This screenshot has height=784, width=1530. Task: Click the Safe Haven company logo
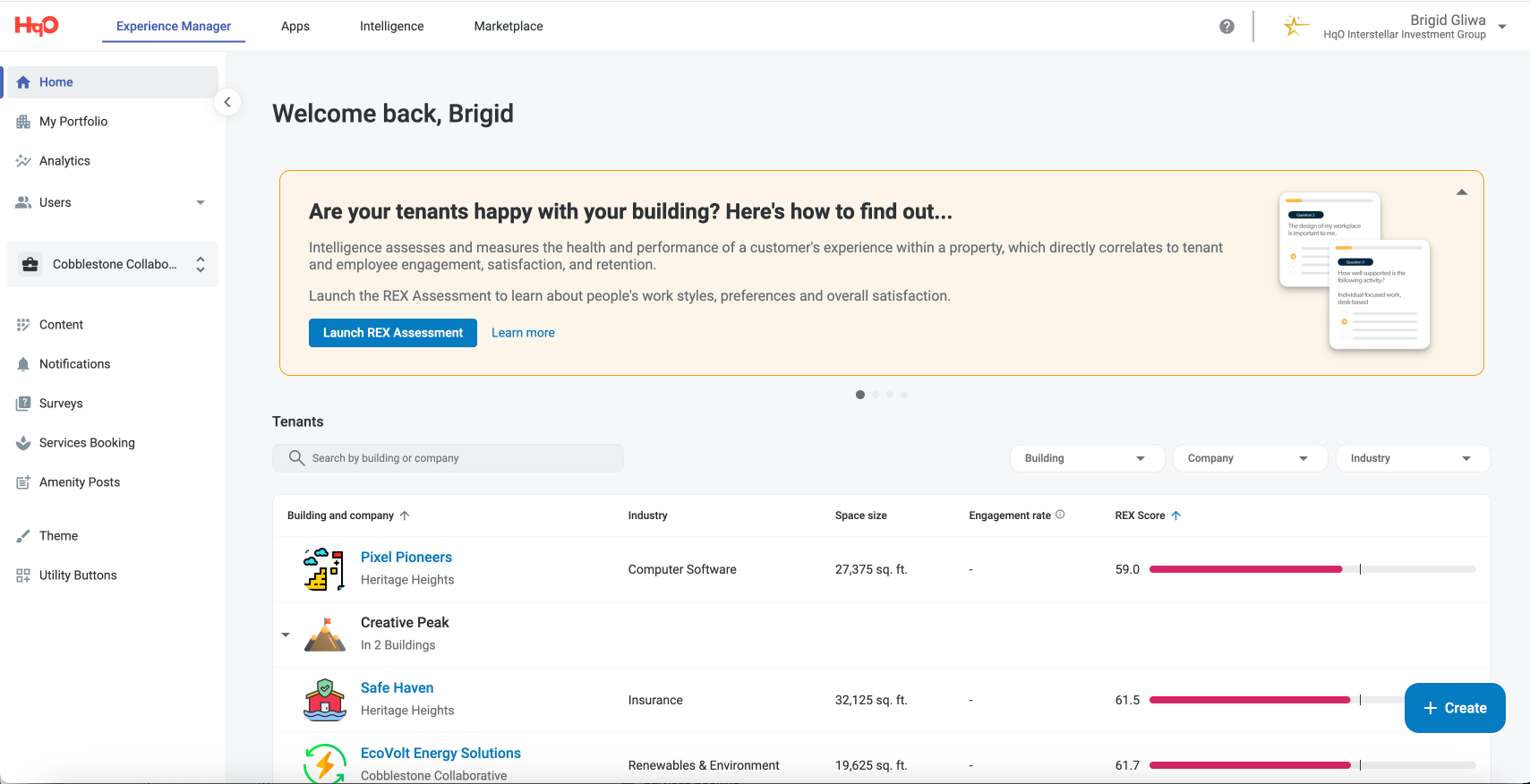click(x=324, y=700)
